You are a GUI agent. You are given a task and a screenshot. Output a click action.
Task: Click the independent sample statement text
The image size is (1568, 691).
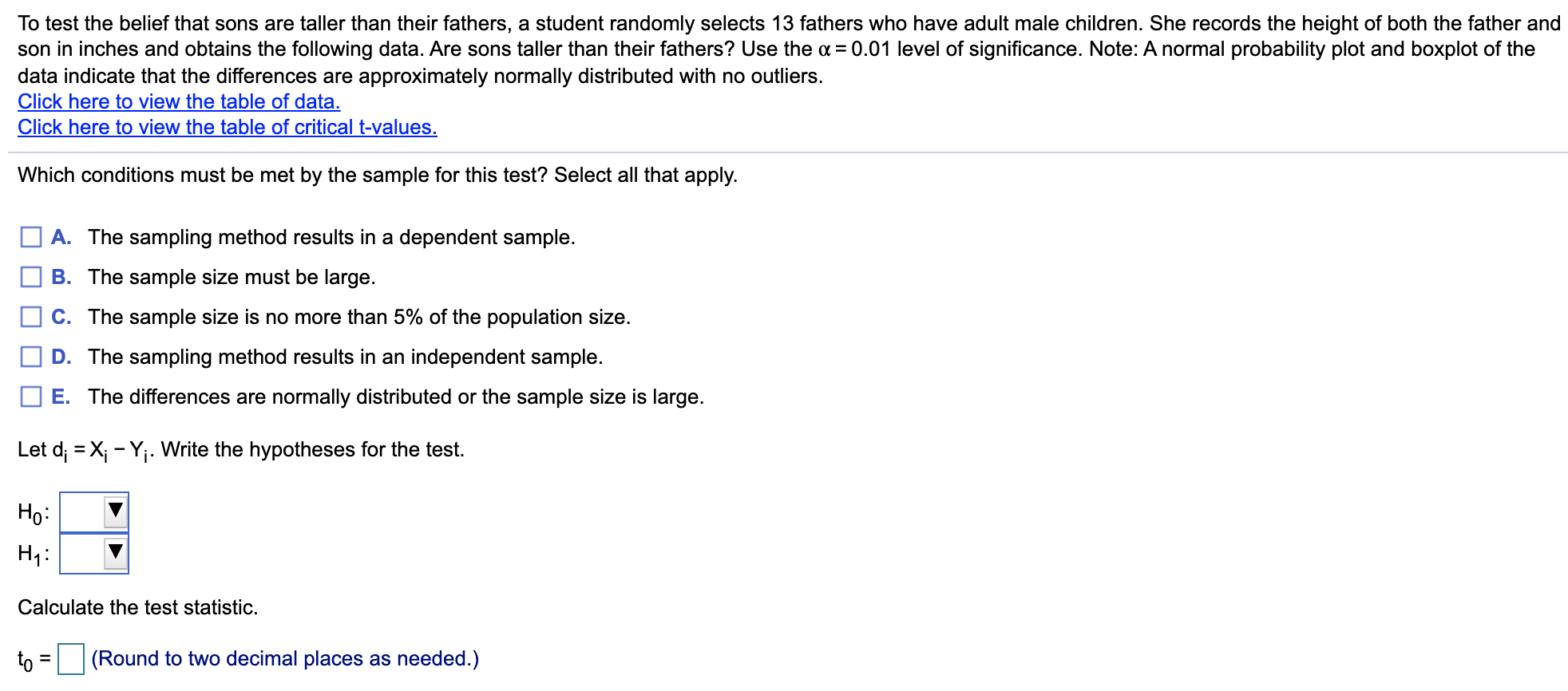pos(345,357)
